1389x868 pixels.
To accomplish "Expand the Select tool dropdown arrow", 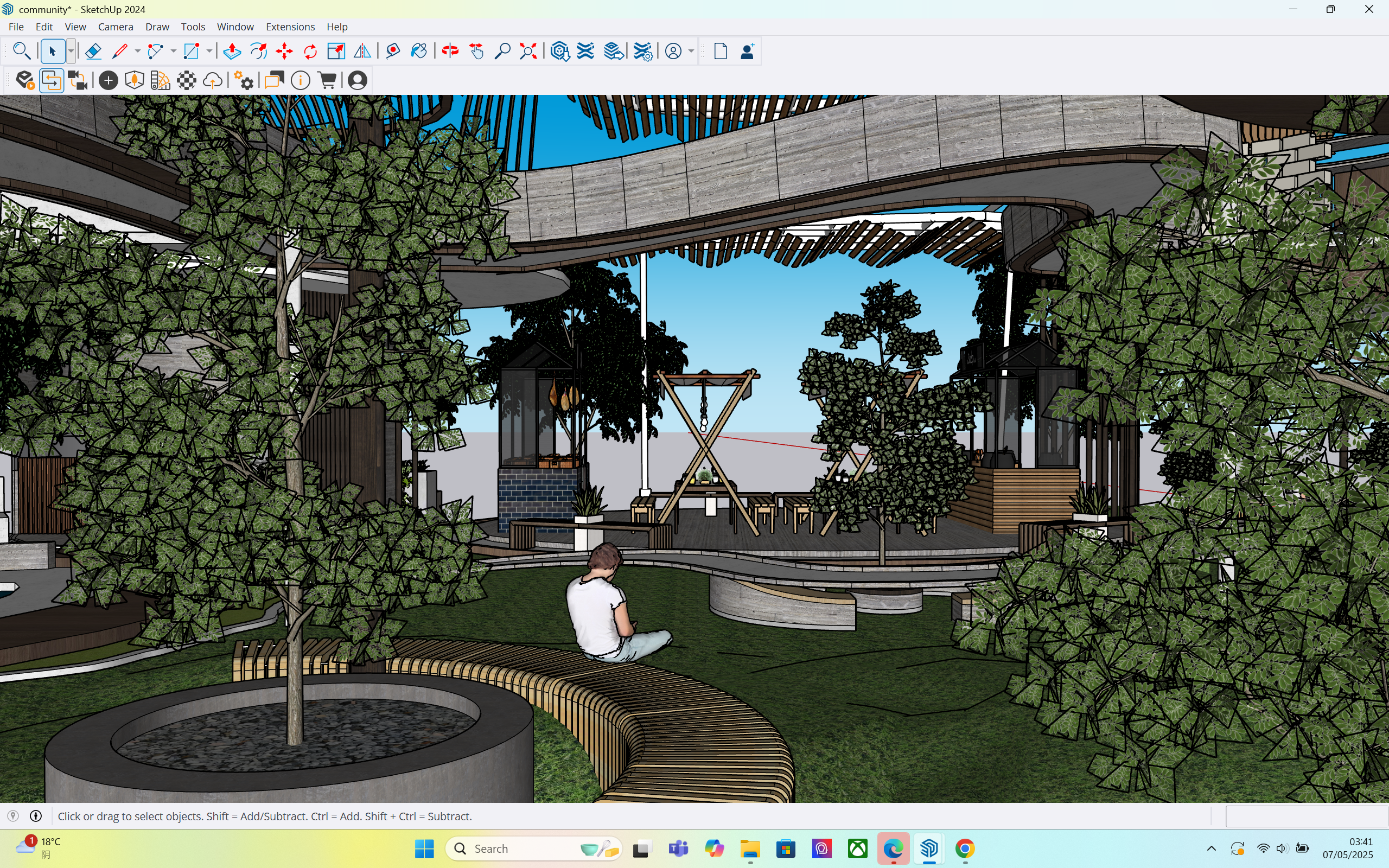I will click(71, 52).
